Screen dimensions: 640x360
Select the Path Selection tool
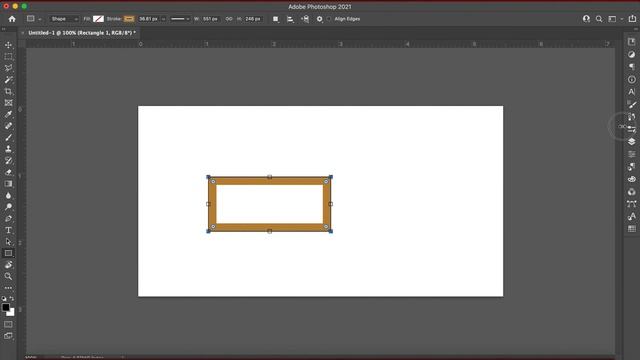[x=8, y=242]
